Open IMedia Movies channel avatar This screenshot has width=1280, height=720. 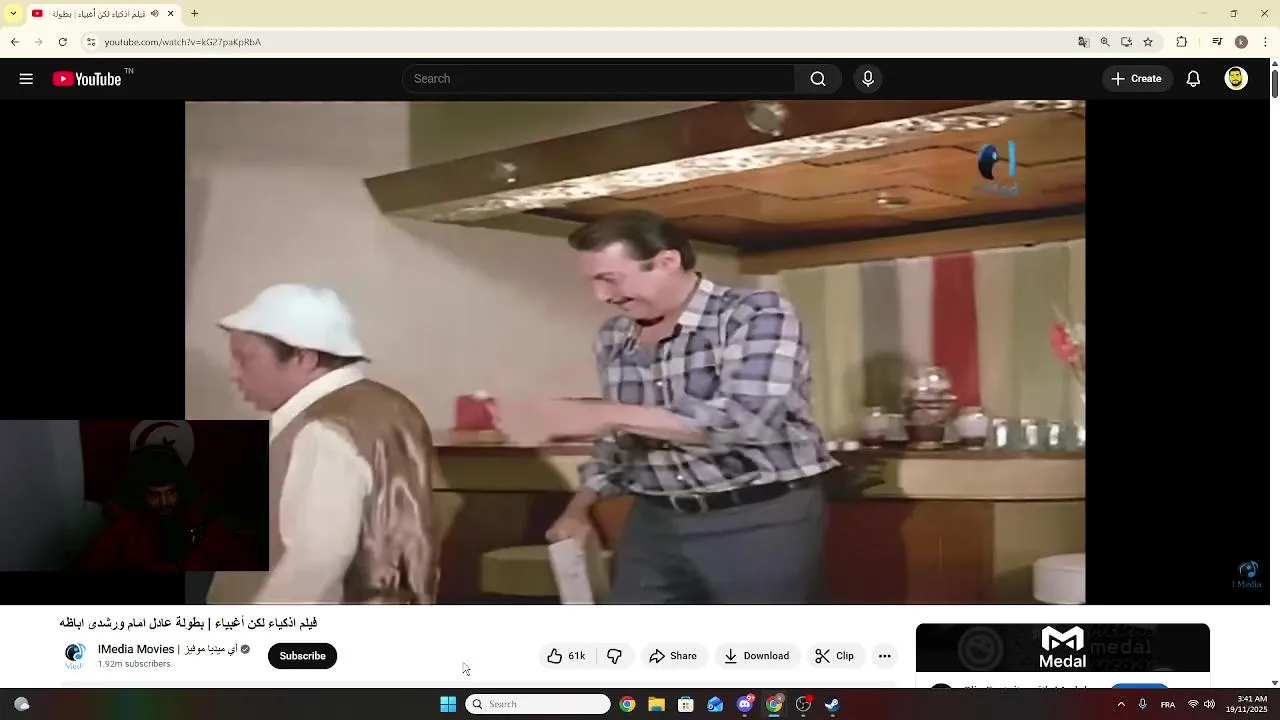[75, 656]
